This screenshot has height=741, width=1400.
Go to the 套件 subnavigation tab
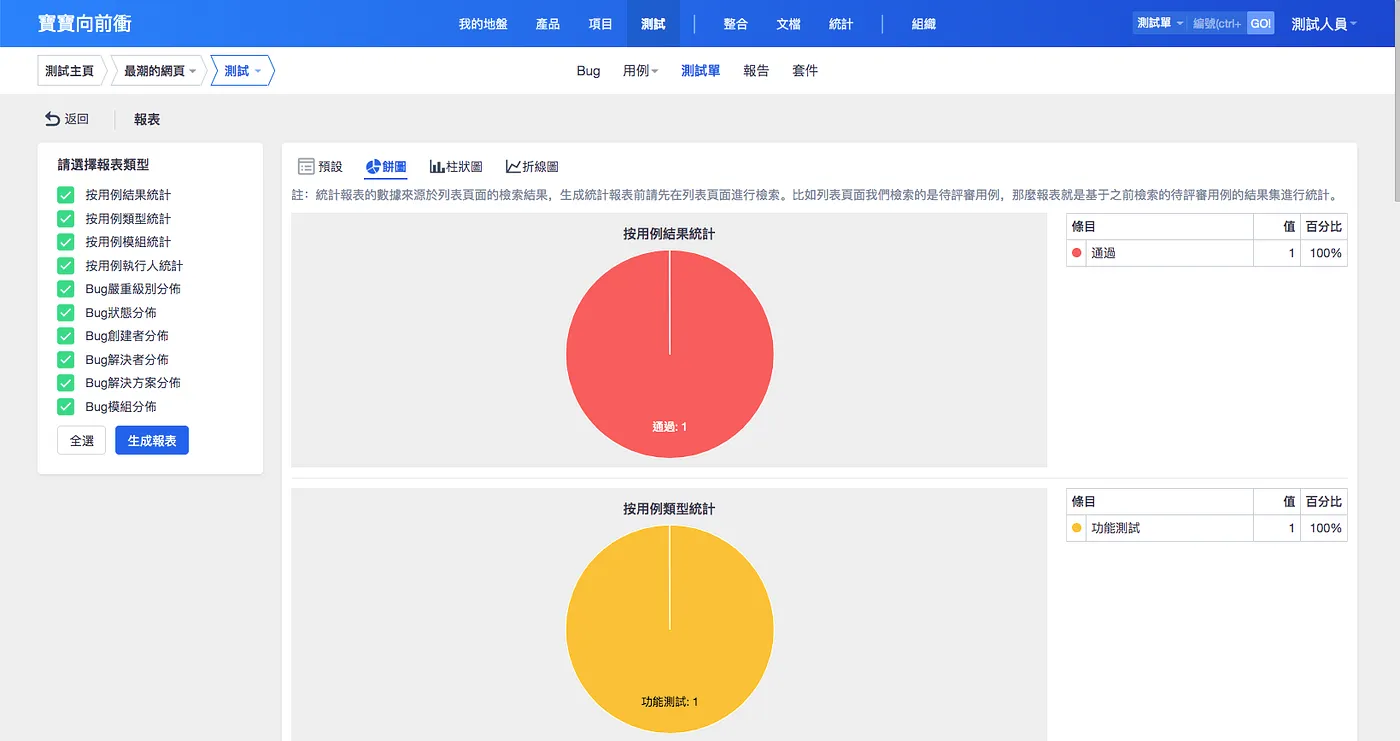805,71
